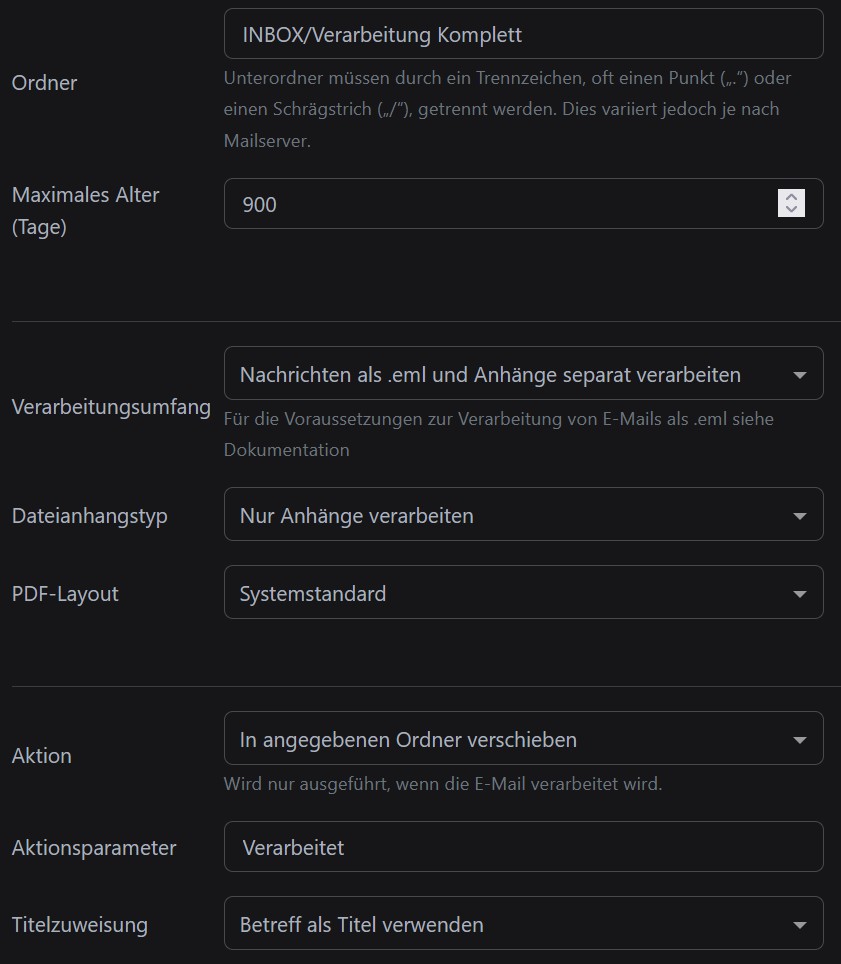841x964 pixels.
Task: Open the PDF-Layout dropdown
Action: (523, 593)
